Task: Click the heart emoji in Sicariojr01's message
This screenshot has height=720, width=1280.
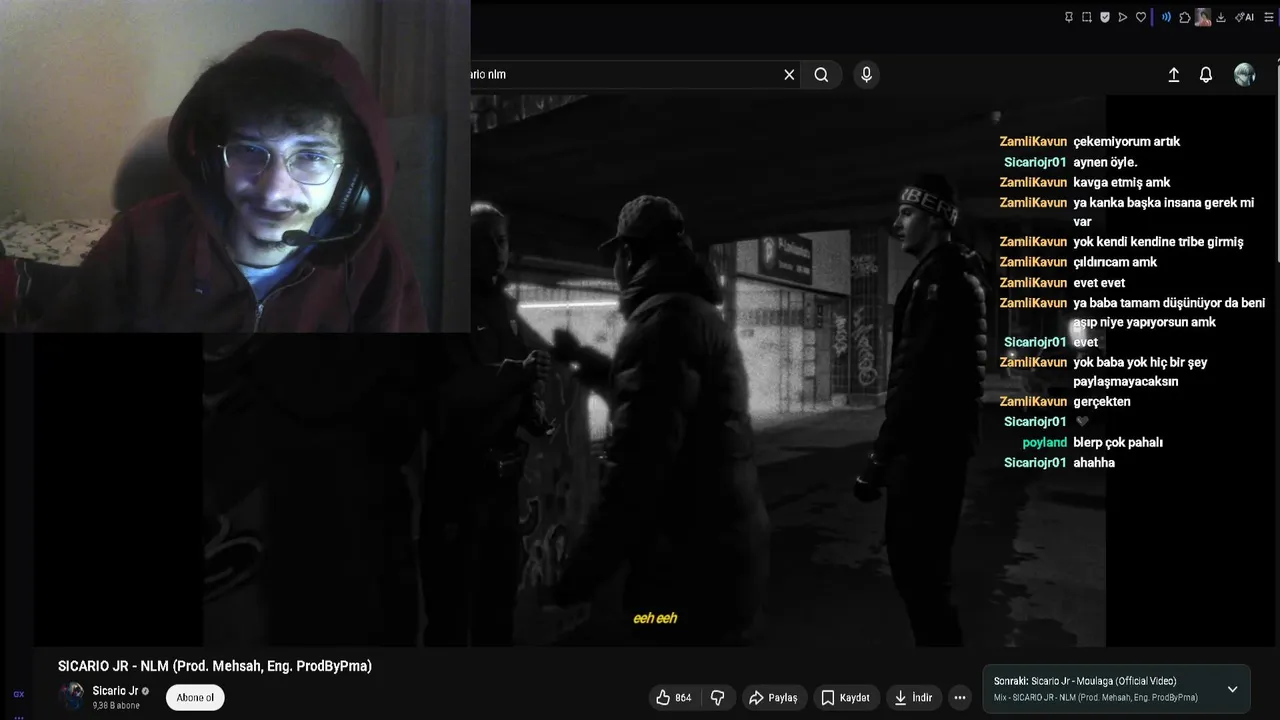Action: tap(1082, 422)
